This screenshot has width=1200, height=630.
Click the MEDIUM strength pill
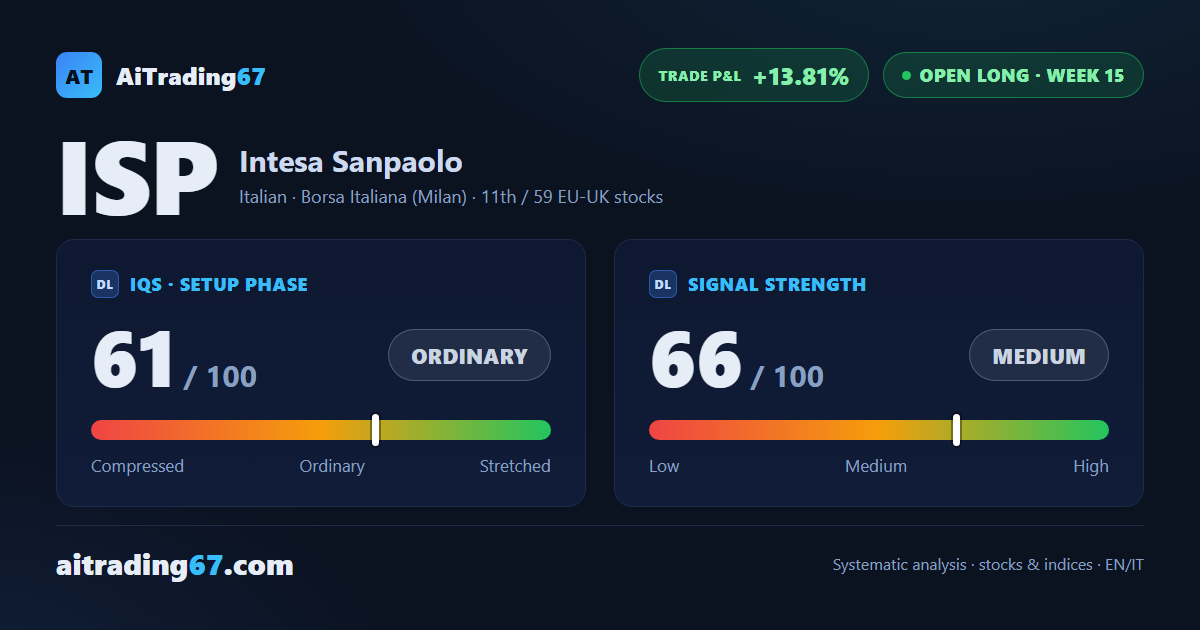1039,355
